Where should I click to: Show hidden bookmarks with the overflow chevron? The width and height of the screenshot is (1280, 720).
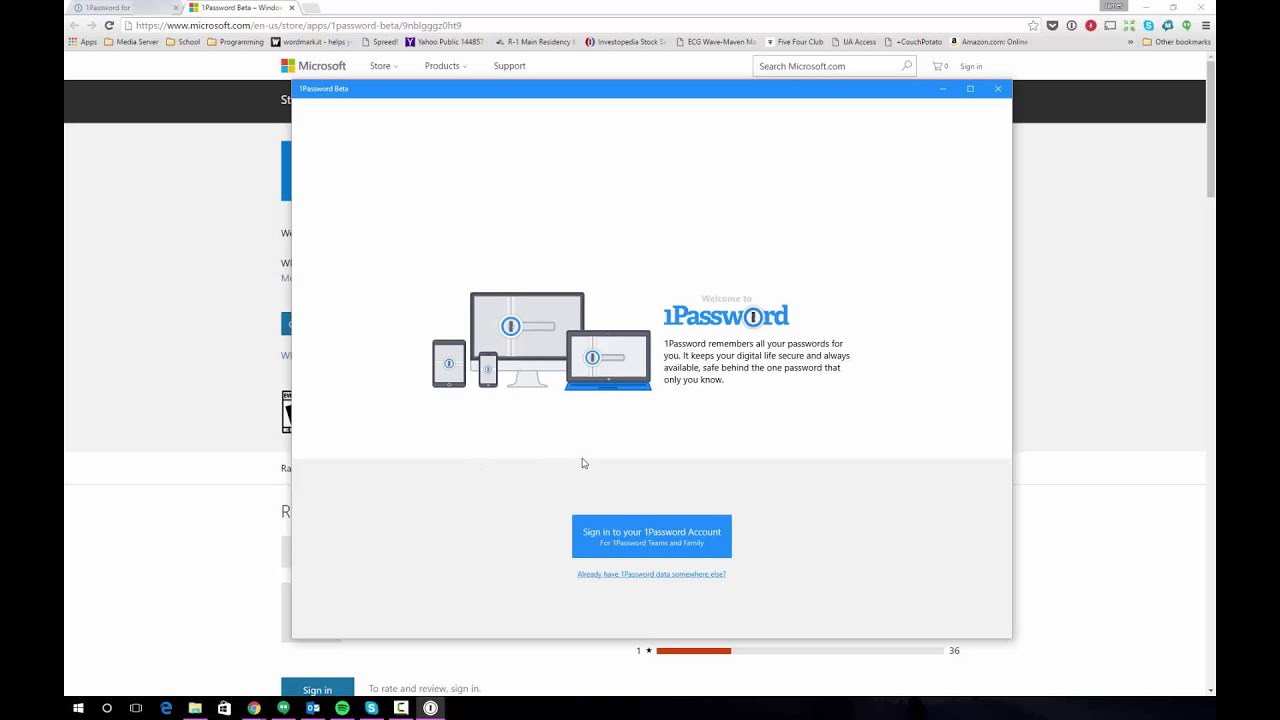pyautogui.click(x=1131, y=42)
